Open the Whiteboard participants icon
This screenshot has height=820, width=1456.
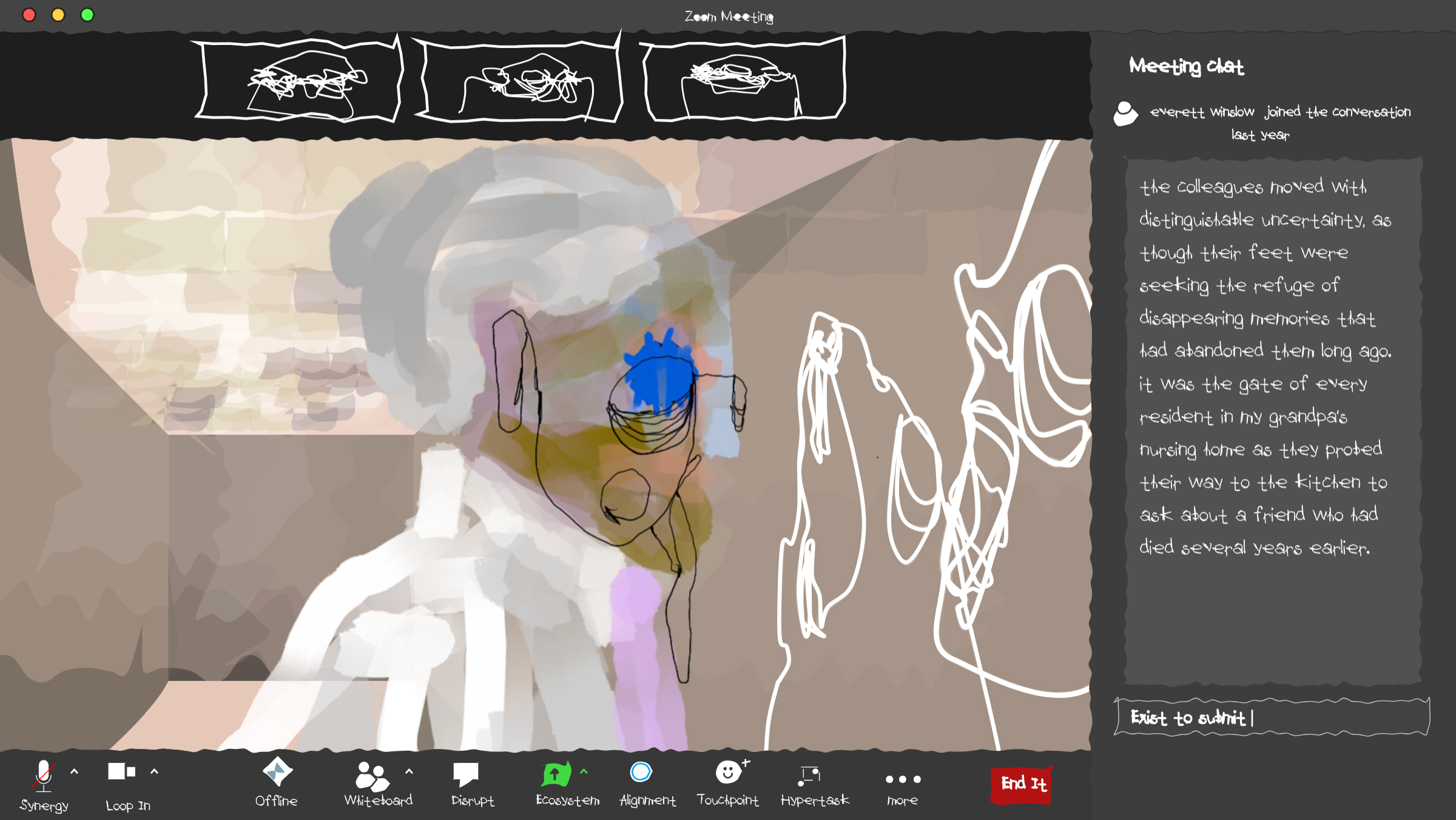371,776
